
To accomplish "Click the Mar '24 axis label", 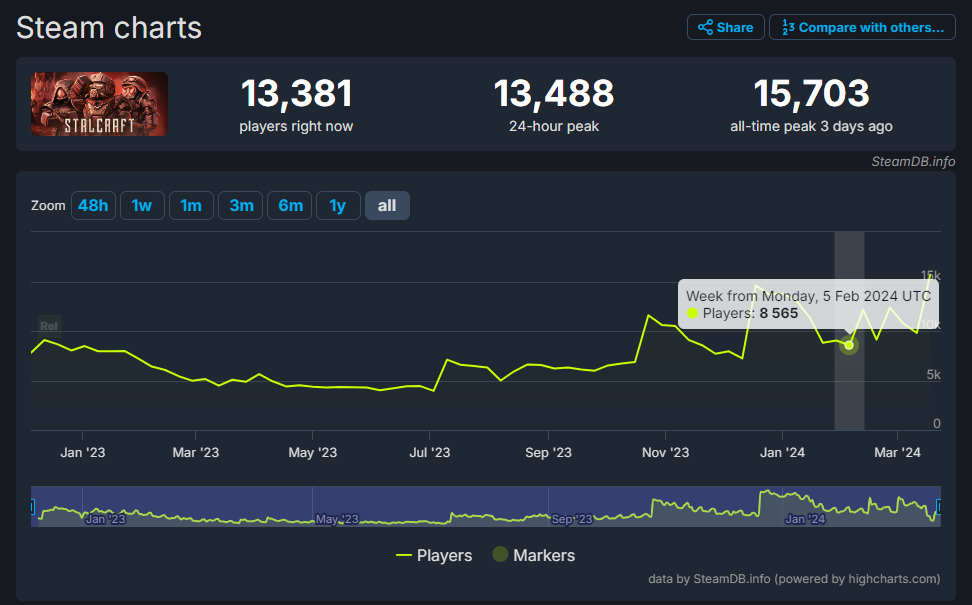I will click(897, 453).
